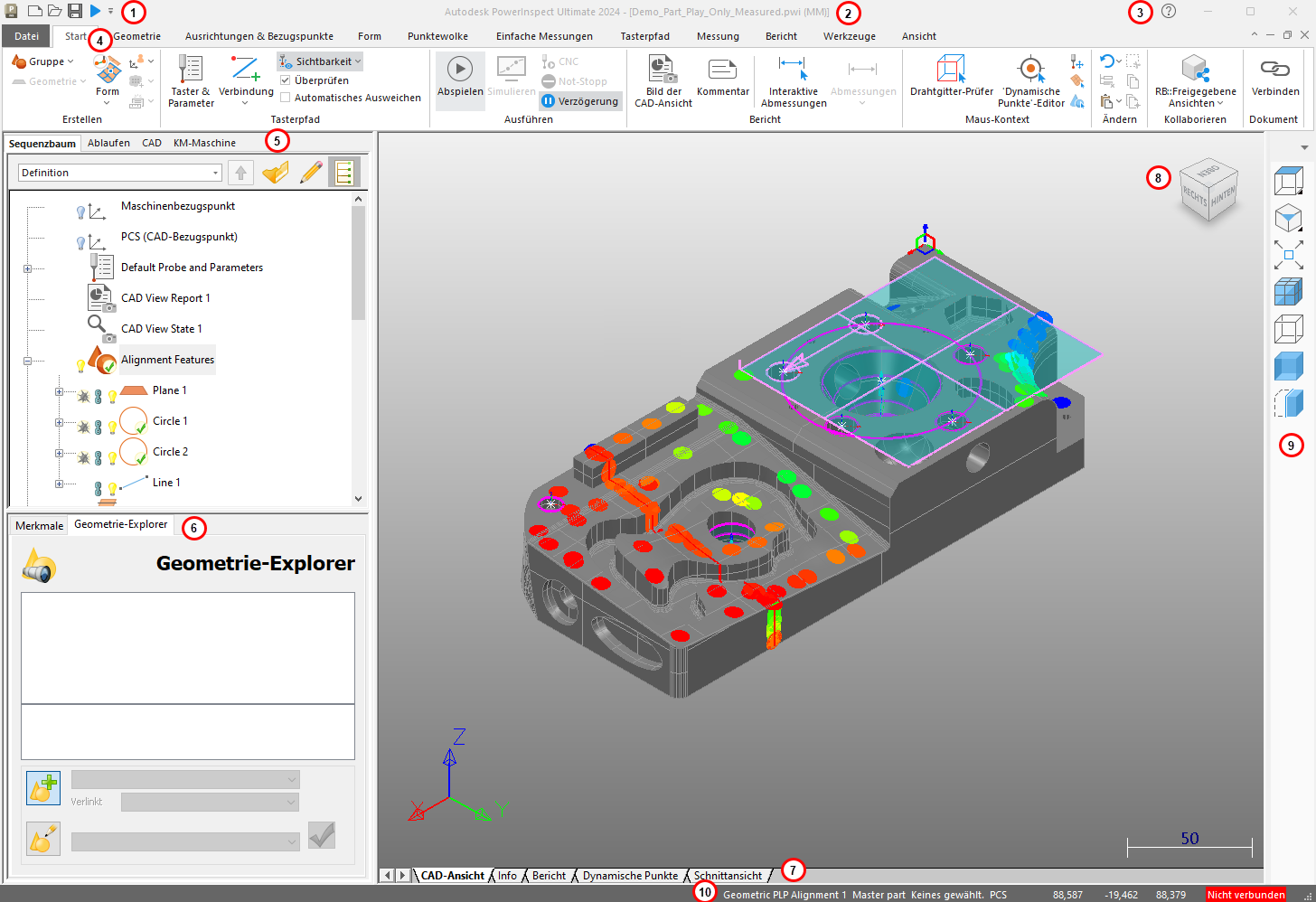Click the up arrow button in Sequenzbaum toolbar

(x=240, y=173)
